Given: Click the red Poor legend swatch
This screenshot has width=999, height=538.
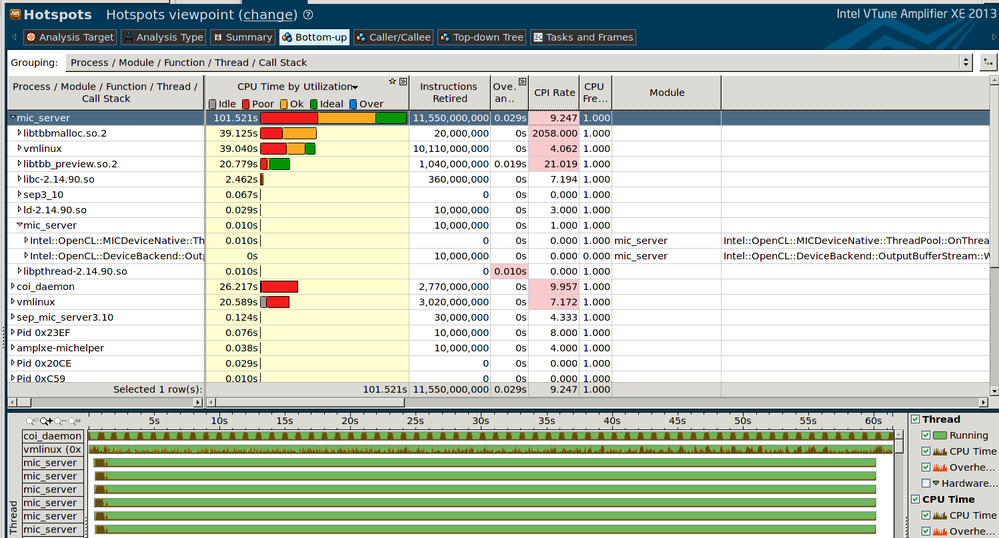Looking at the screenshot, I should pyautogui.click(x=245, y=104).
